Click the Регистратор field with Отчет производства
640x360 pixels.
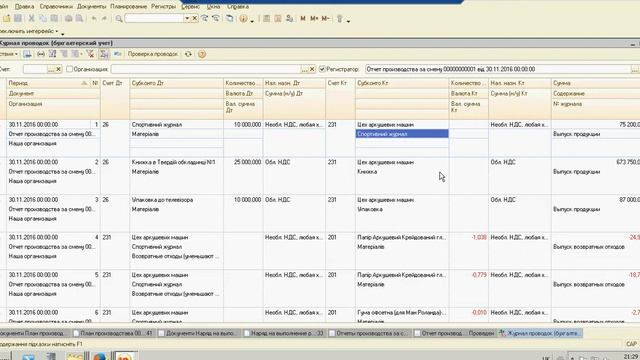click(498, 69)
